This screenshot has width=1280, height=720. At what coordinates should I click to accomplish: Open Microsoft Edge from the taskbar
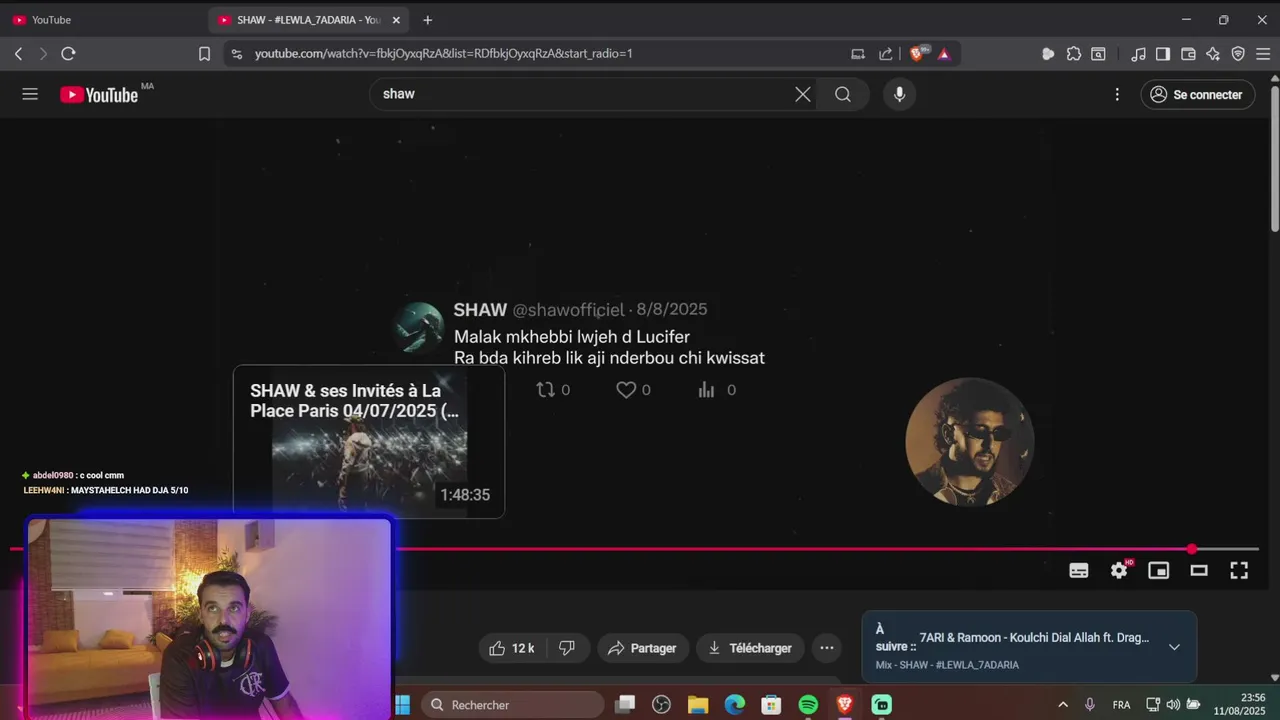[x=735, y=705]
